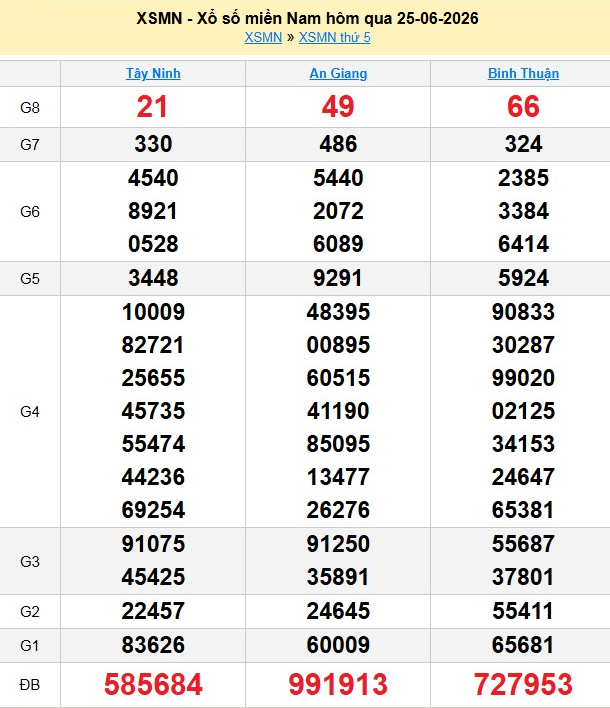Select Bình Thuận G8 result 66
Screen dimensions: 610x708
pyautogui.click(x=523, y=107)
